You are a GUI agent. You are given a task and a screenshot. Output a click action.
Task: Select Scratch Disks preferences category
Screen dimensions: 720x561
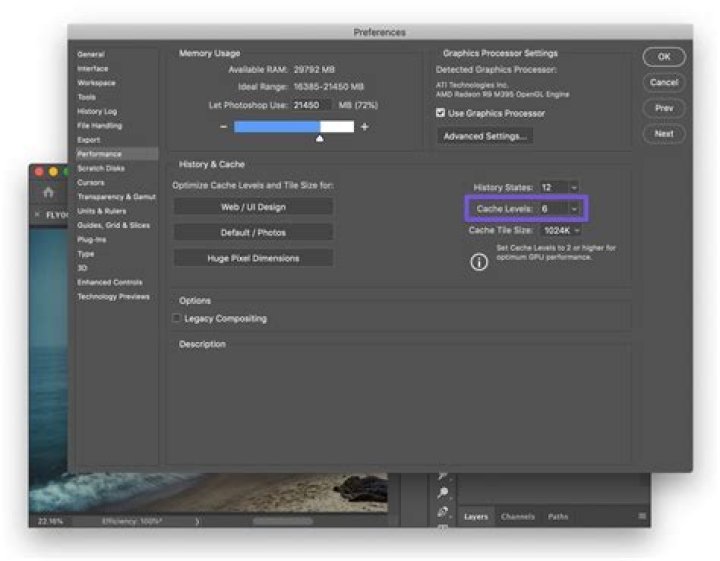[101, 168]
